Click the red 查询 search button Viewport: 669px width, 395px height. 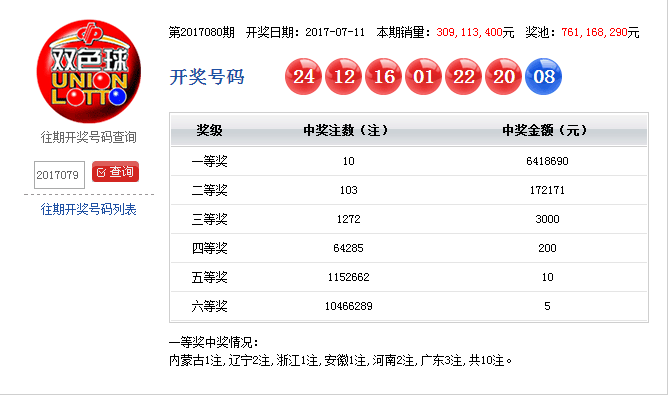pos(116,172)
